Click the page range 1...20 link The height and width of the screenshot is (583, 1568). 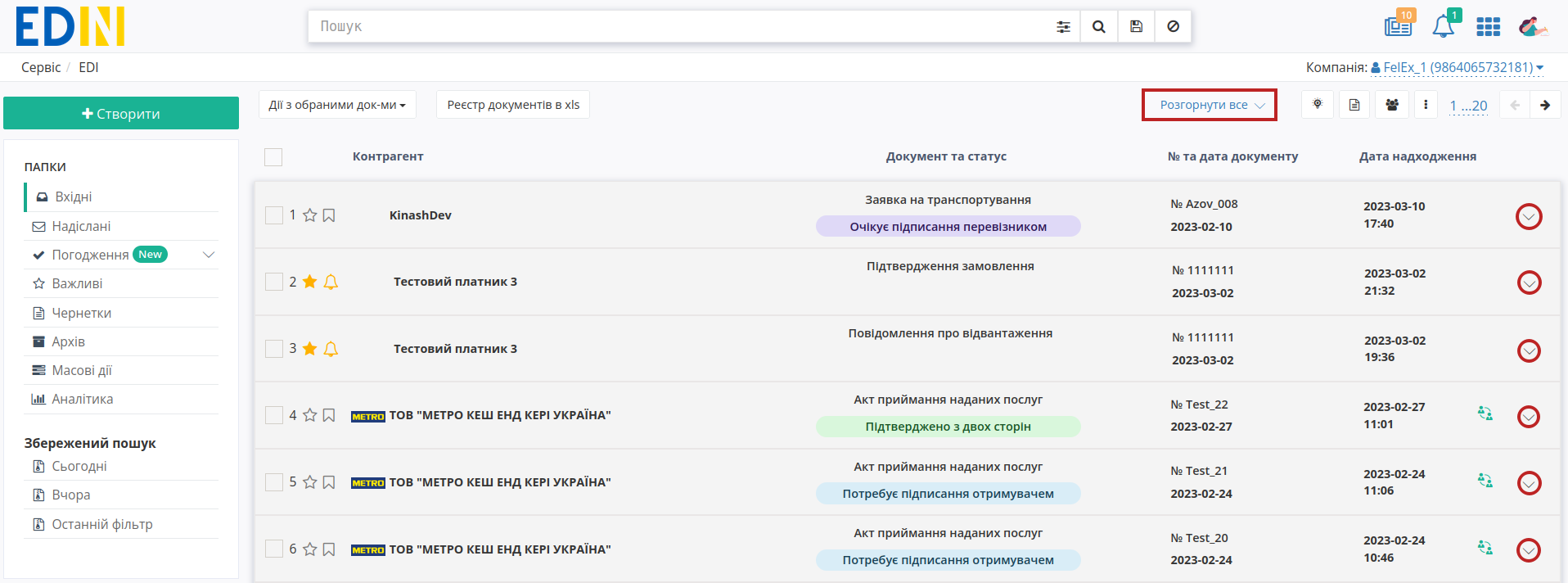click(x=1468, y=106)
